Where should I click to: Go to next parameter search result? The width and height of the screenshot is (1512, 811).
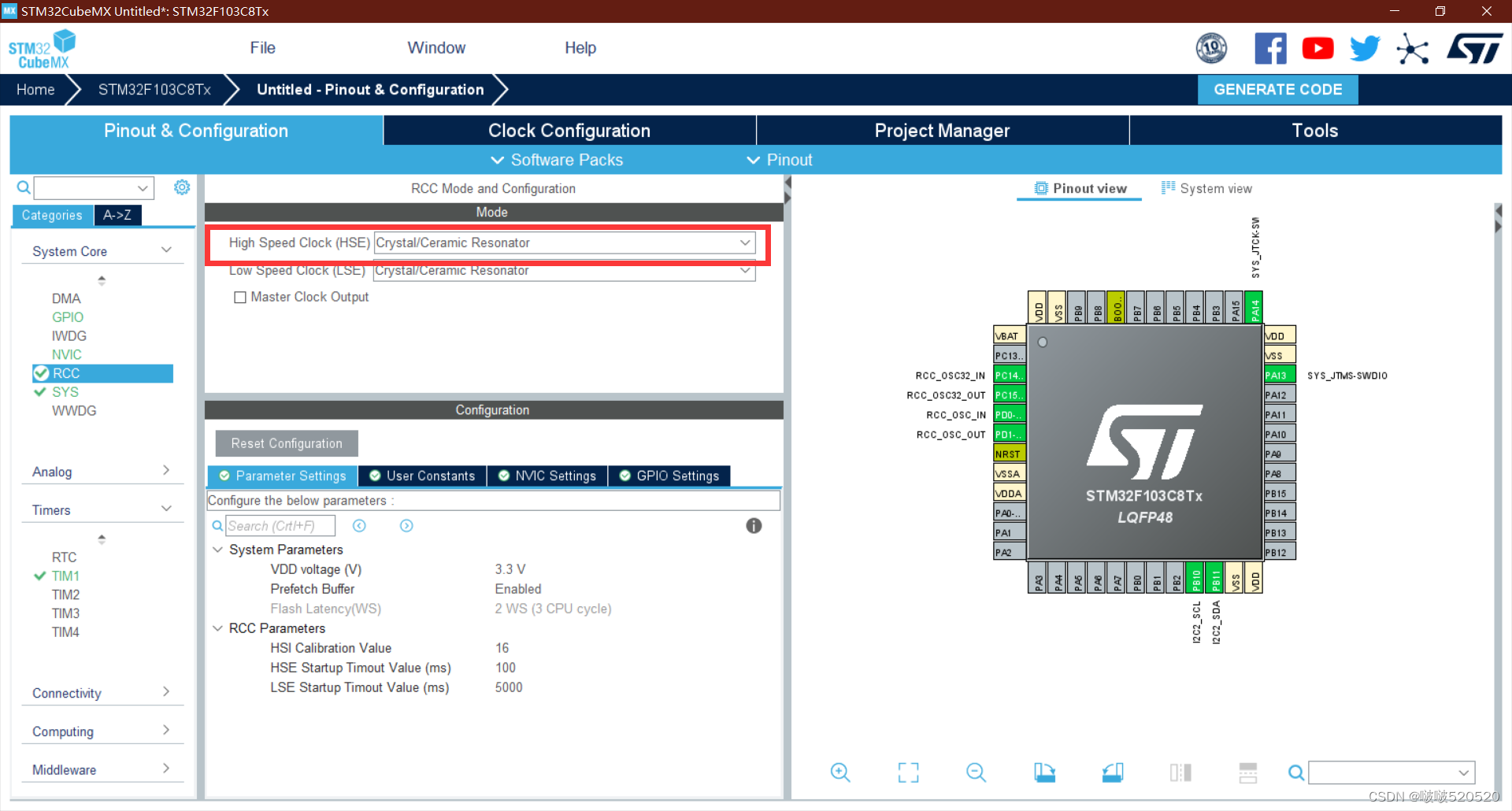click(406, 526)
